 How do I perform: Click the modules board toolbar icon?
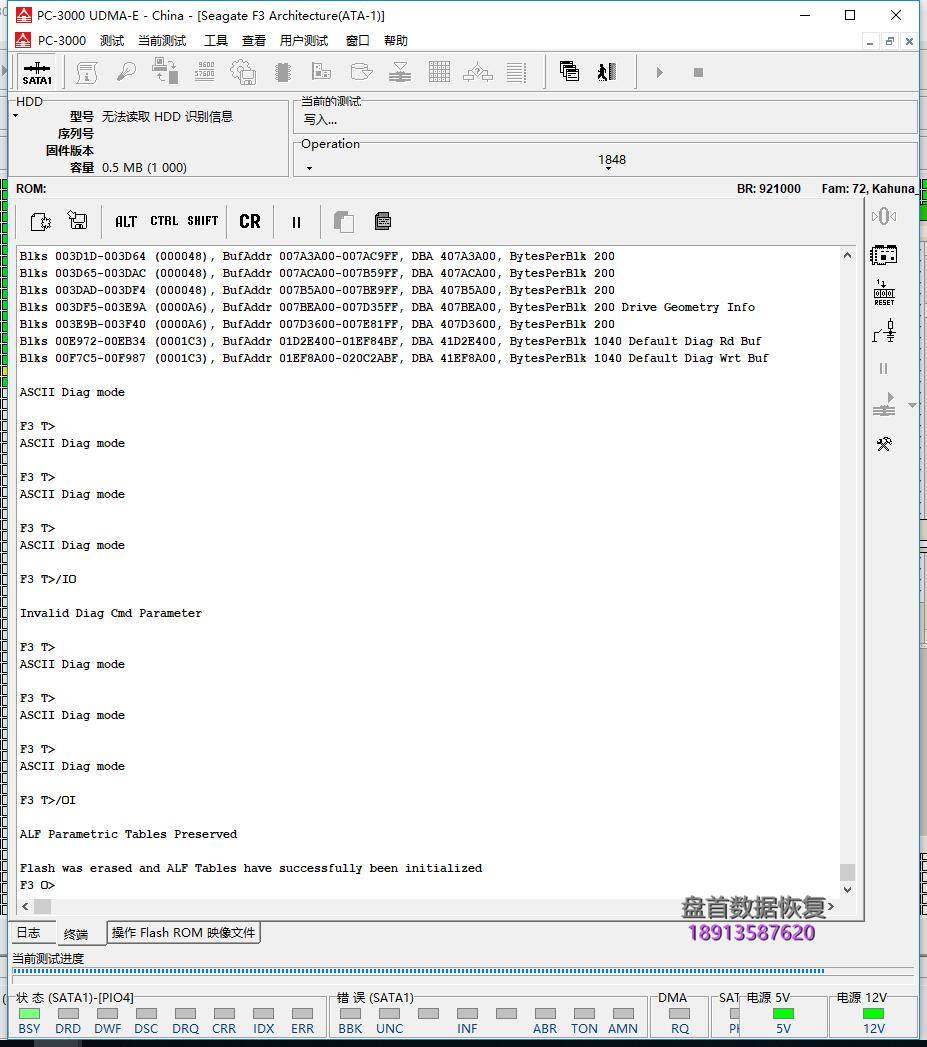pyautogui.click(x=321, y=71)
